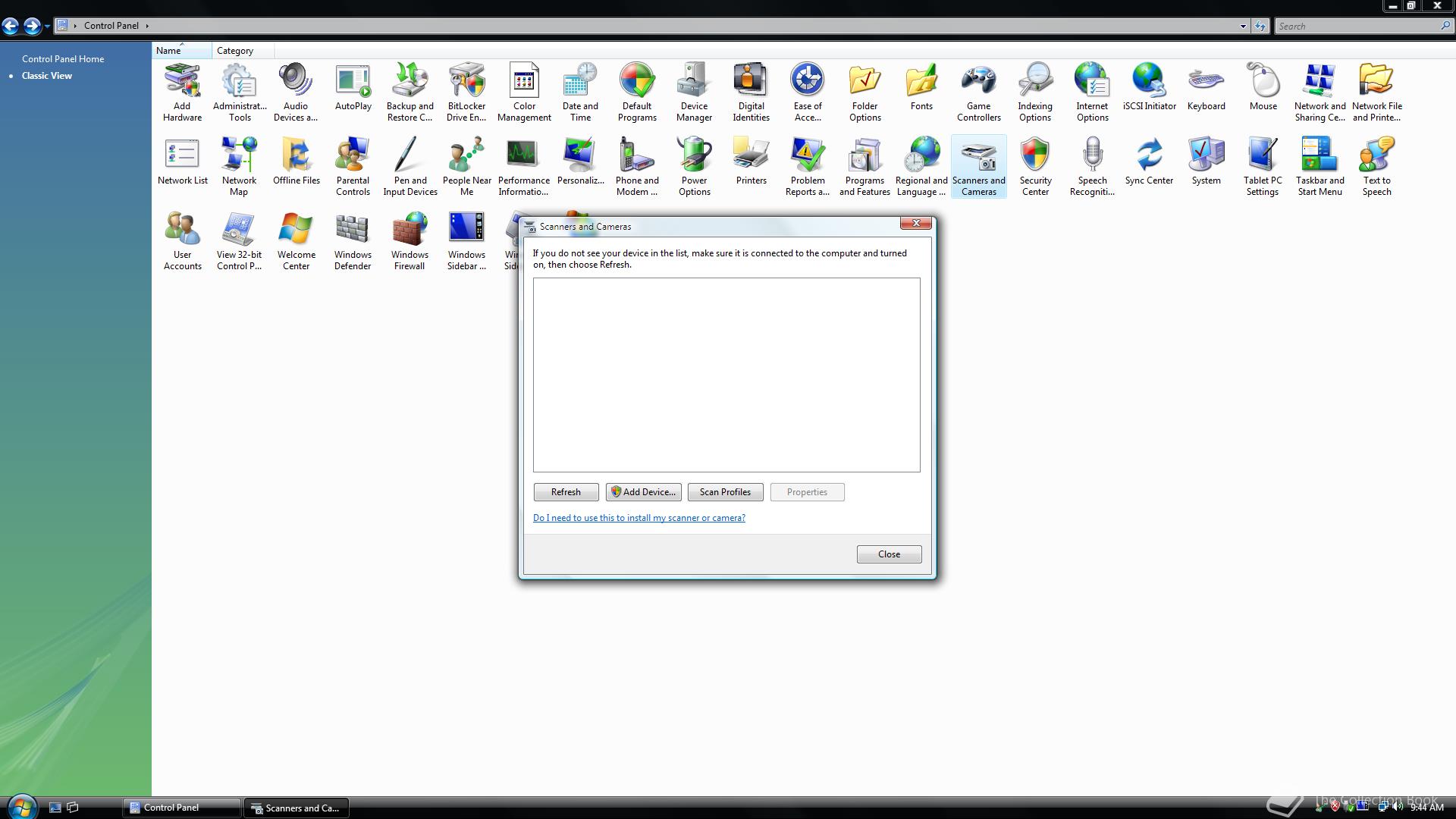Sort items by Category column header
The width and height of the screenshot is (1456, 819).
[x=235, y=51]
